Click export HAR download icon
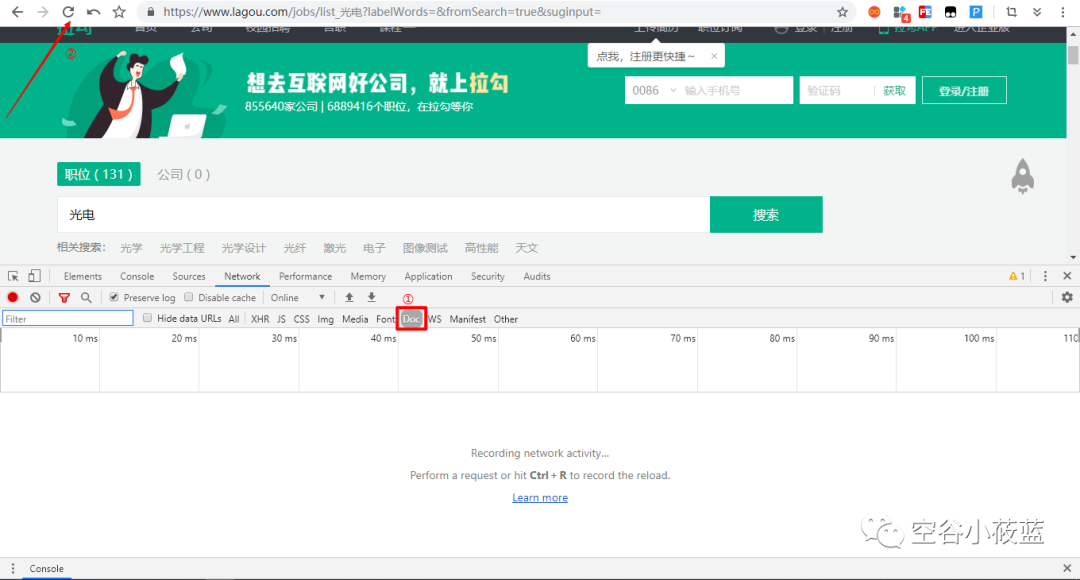Viewport: 1080px width, 580px height. [371, 298]
